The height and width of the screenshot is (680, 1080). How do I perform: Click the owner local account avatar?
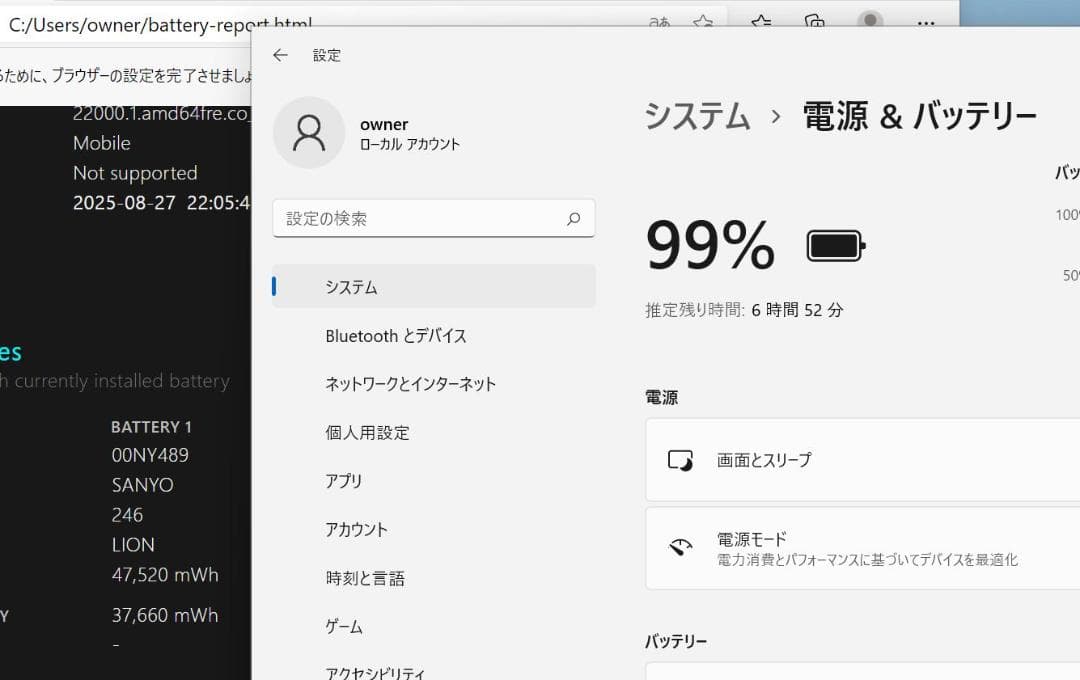tap(309, 133)
